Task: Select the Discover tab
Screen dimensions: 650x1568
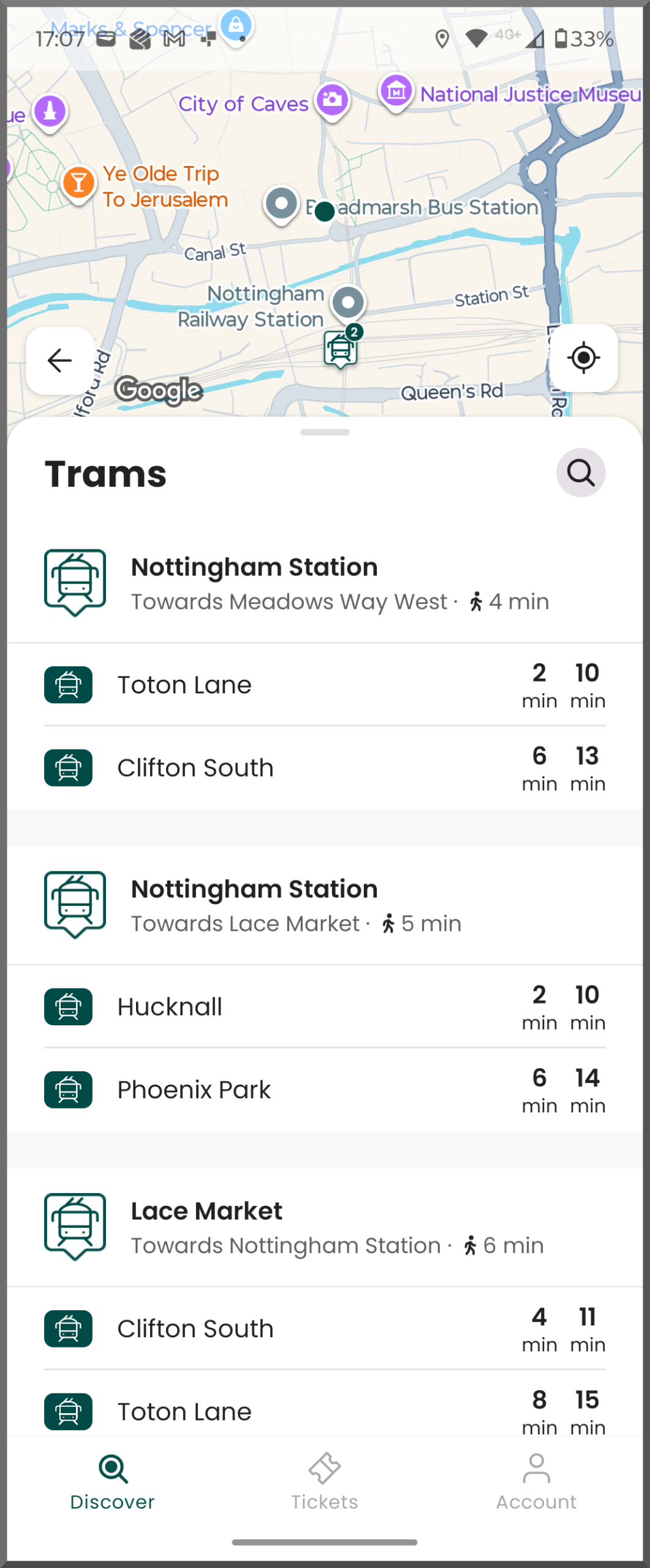Action: pos(113,1482)
